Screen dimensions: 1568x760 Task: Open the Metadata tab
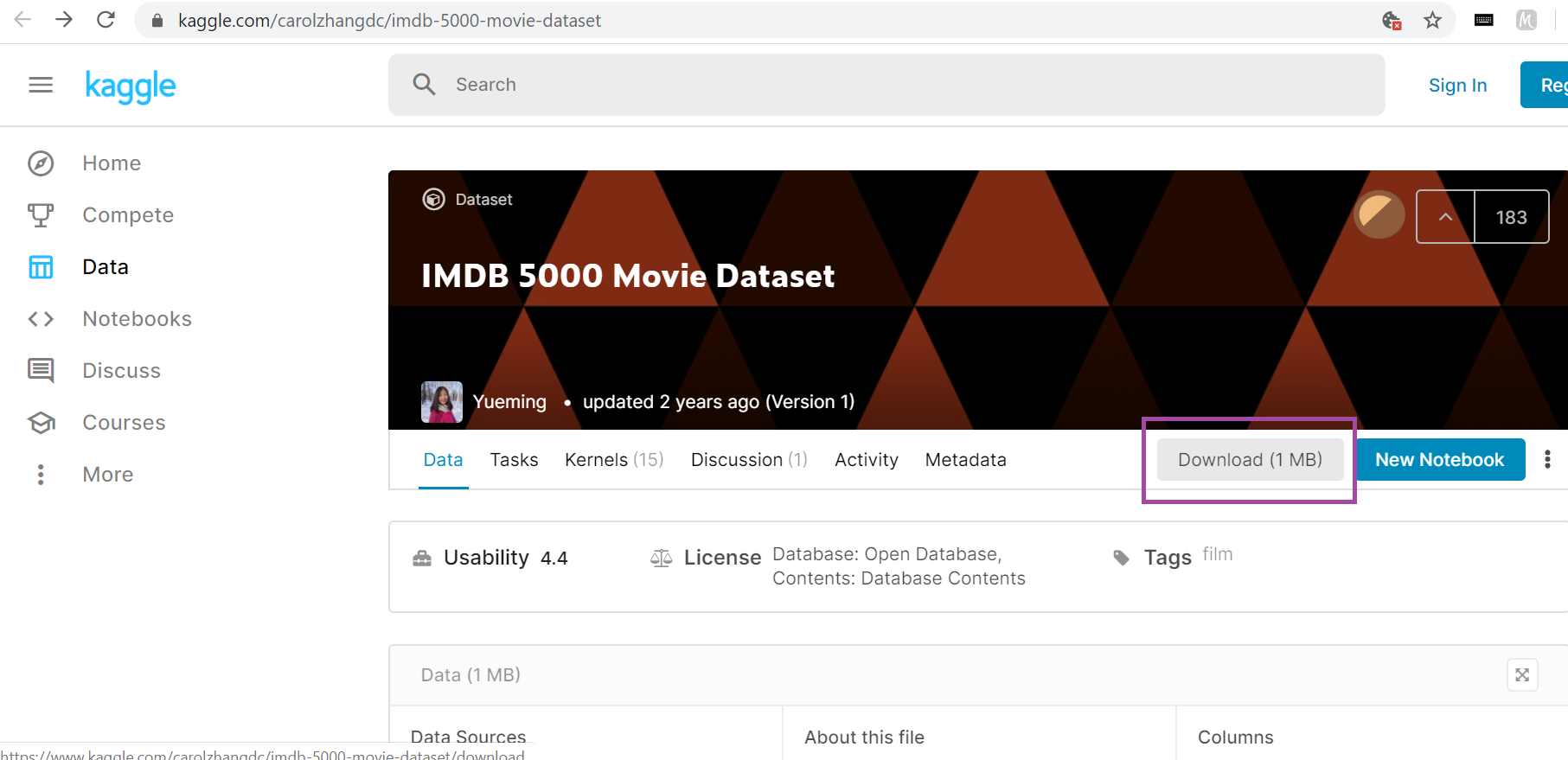tap(965, 460)
